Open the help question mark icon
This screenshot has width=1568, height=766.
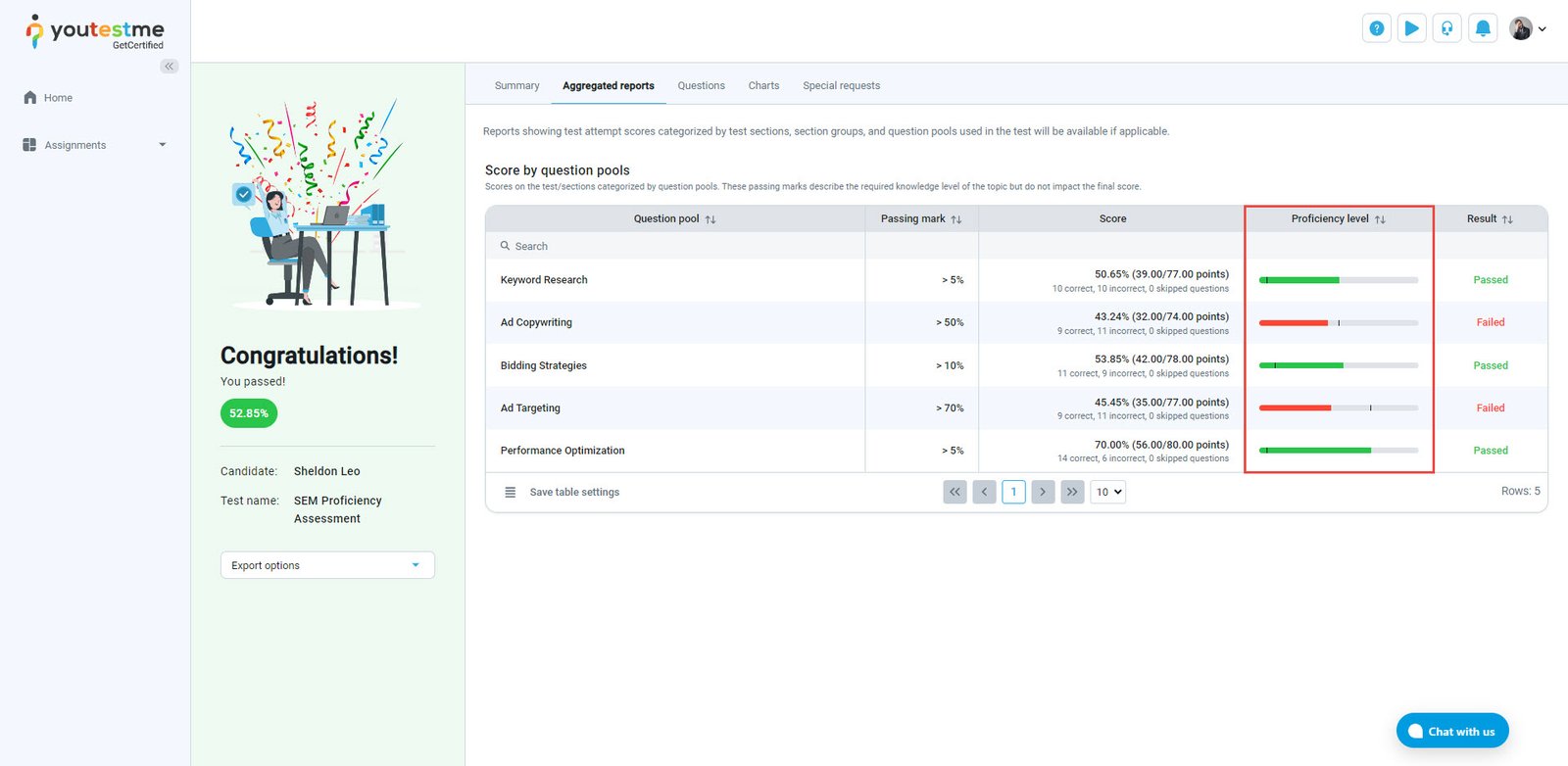1377,28
